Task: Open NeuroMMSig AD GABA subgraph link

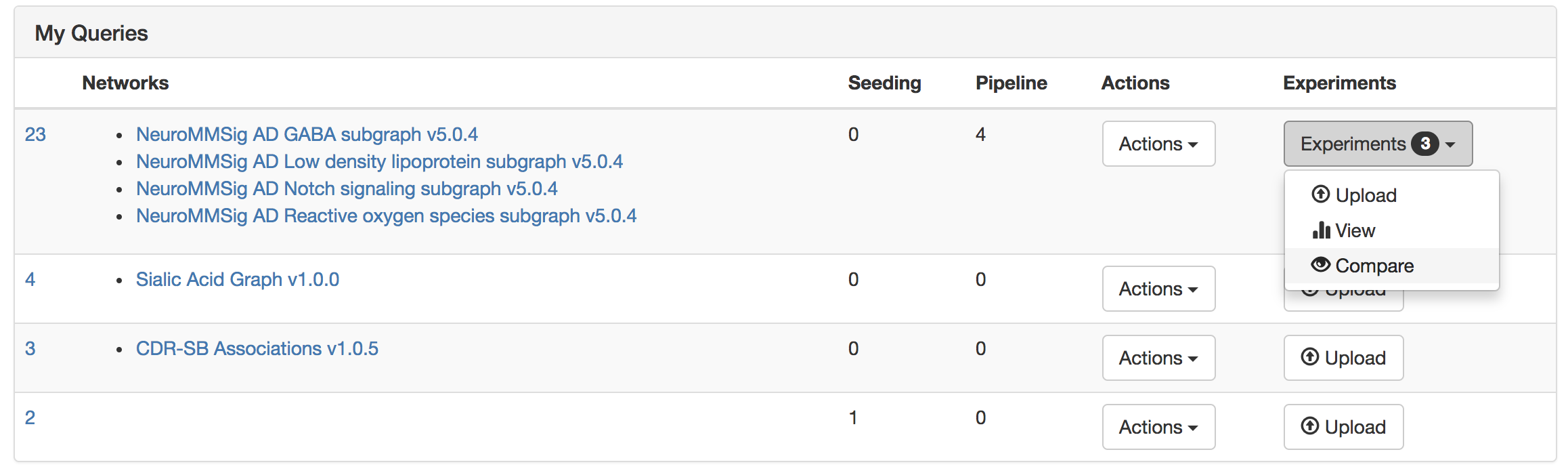Action: point(307,134)
